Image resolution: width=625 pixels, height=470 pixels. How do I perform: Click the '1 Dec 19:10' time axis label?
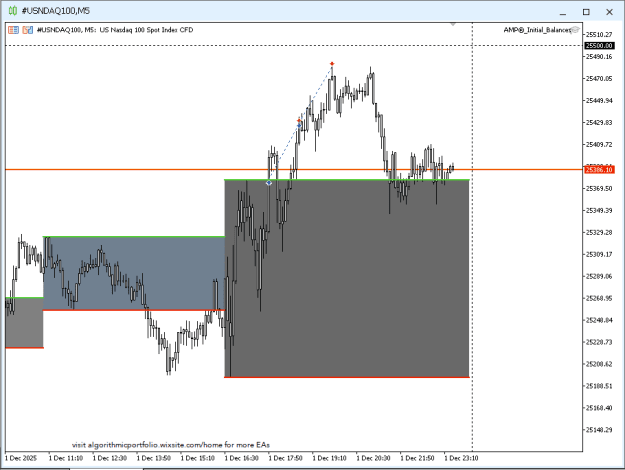click(x=330, y=458)
